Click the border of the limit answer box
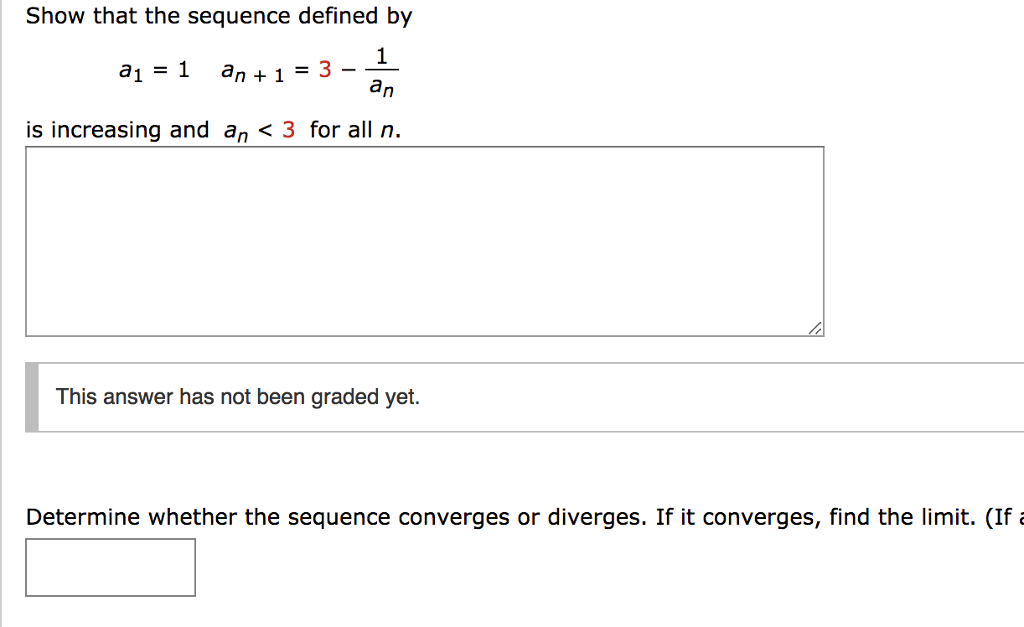The width and height of the screenshot is (1024, 627). coord(110,541)
